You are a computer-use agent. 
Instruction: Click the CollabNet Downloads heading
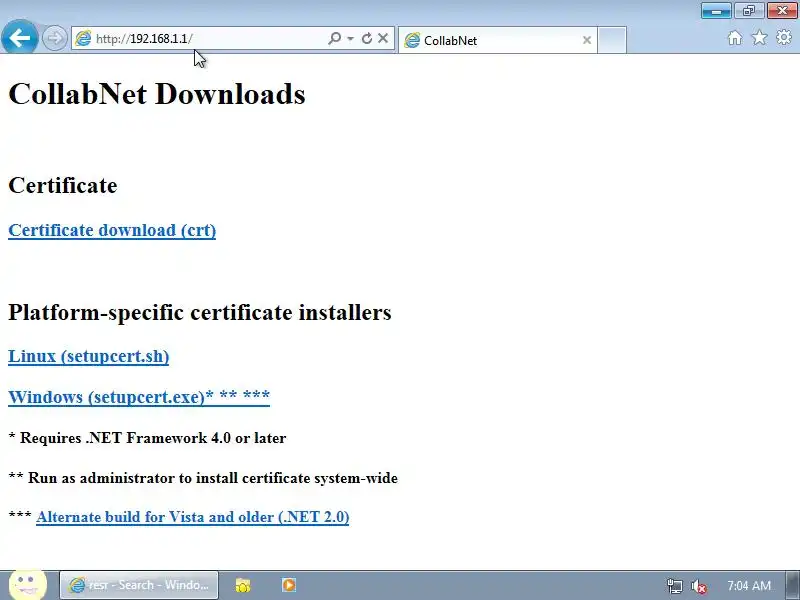(157, 94)
